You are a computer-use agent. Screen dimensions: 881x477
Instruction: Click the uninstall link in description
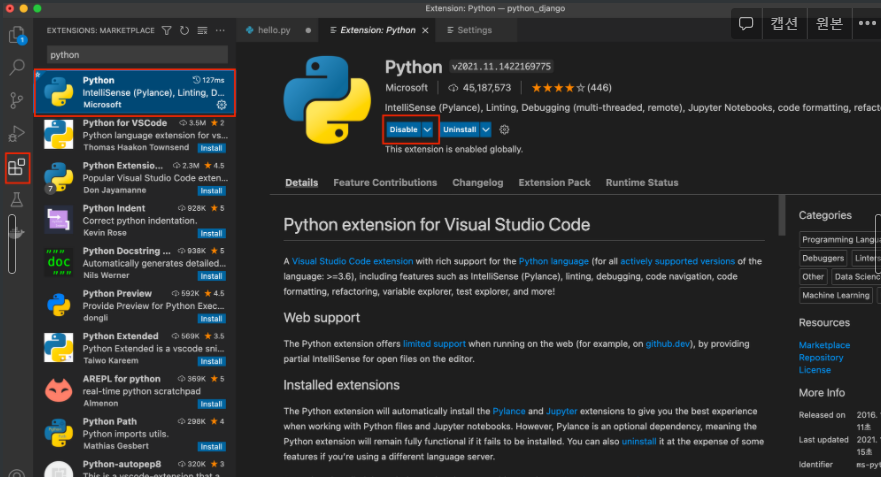[x=639, y=442]
